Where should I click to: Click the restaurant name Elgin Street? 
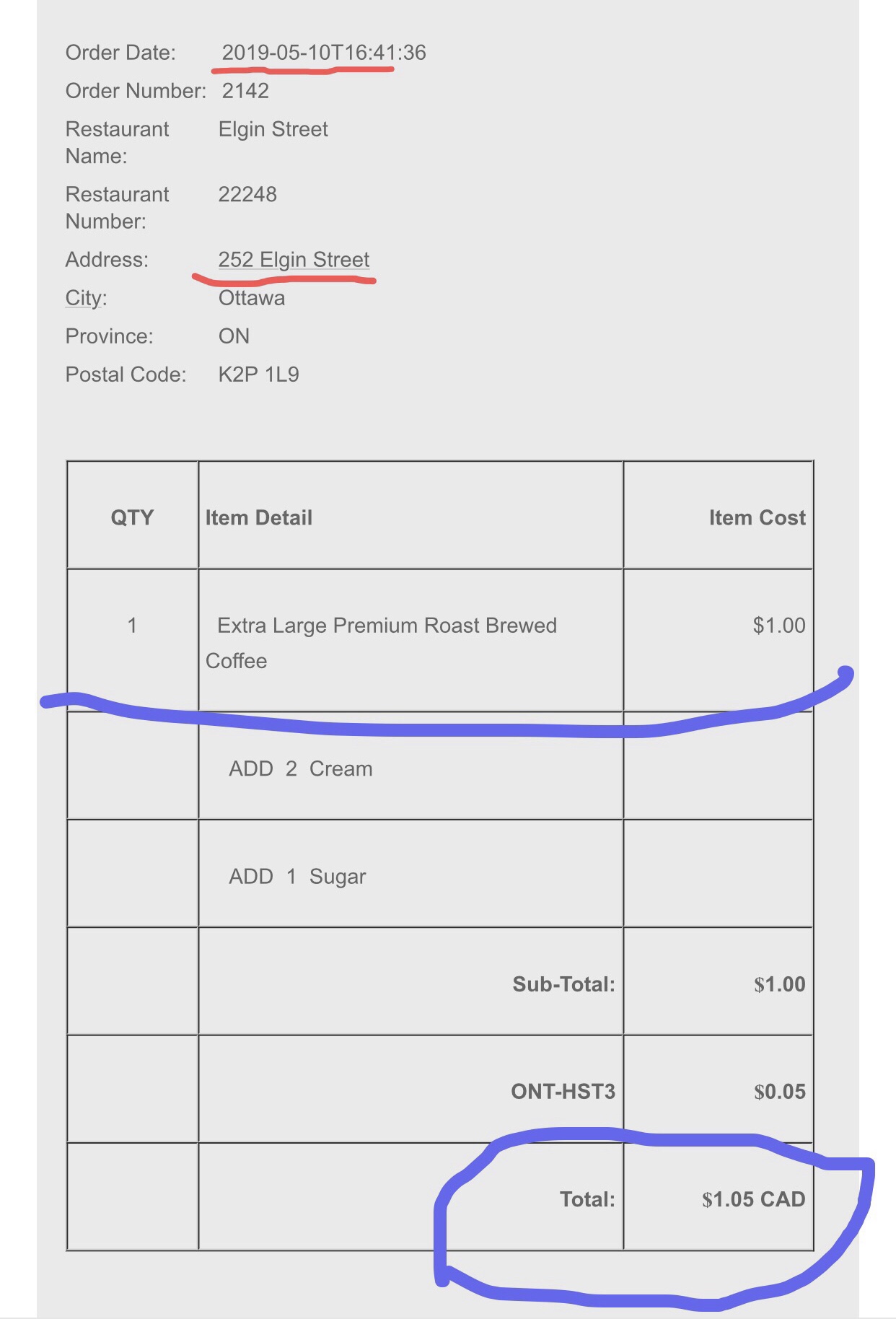click(x=273, y=128)
